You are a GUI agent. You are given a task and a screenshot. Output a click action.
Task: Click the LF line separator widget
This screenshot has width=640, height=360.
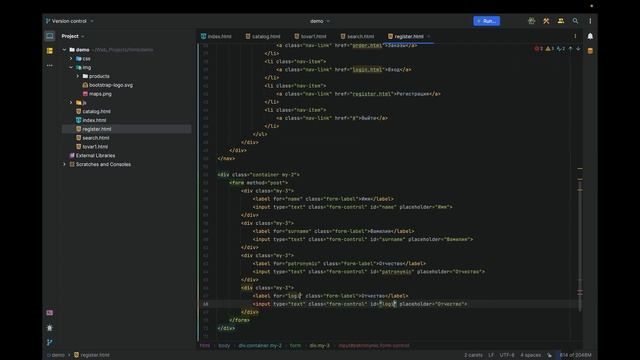click(x=491, y=355)
